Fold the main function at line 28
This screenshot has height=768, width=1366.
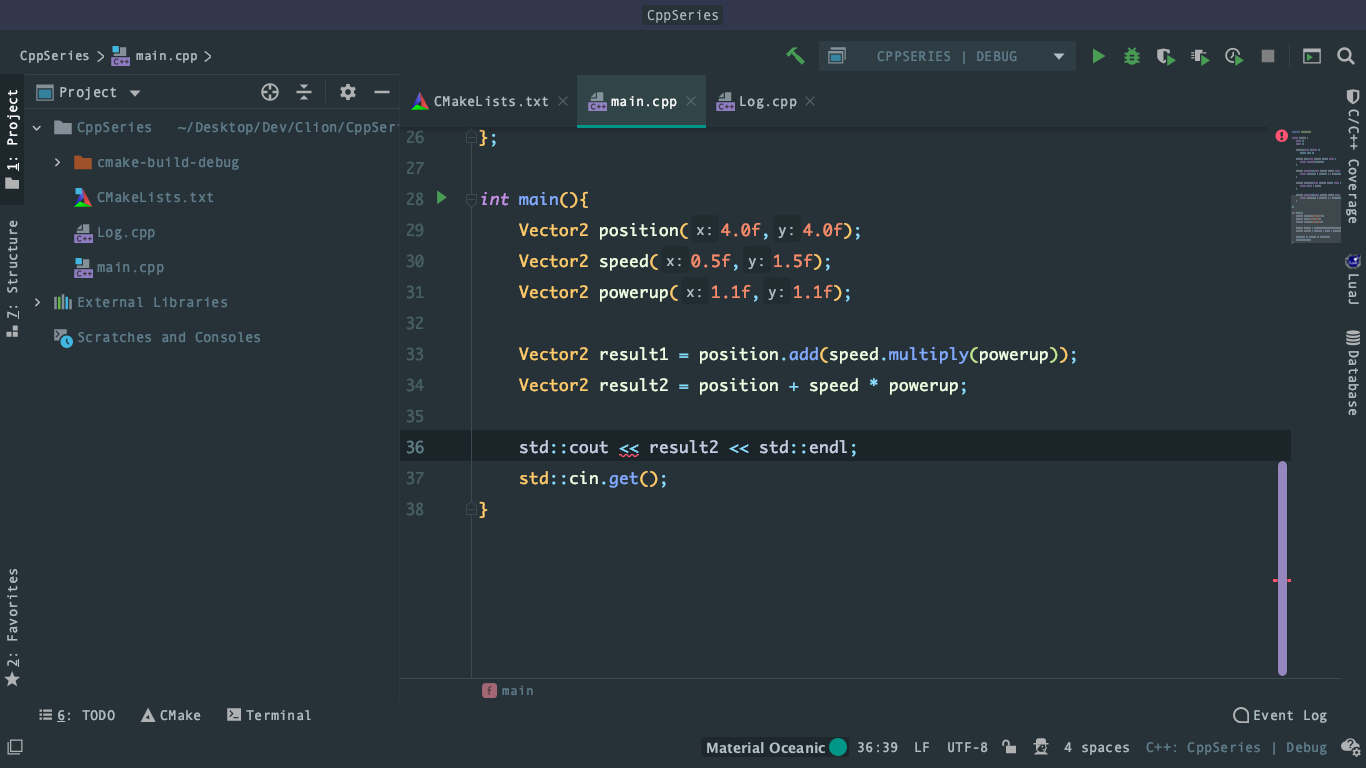click(471, 199)
